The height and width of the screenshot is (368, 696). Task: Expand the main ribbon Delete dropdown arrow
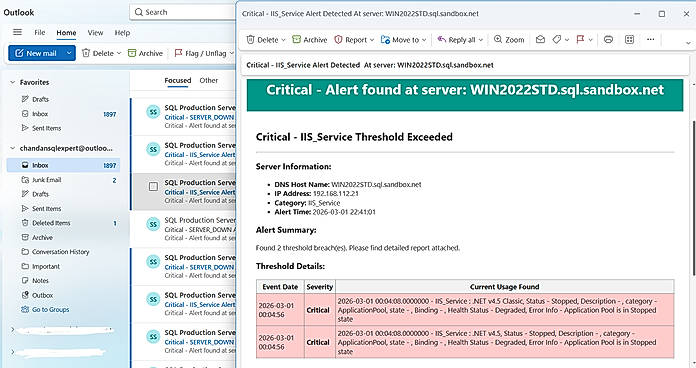[119, 53]
